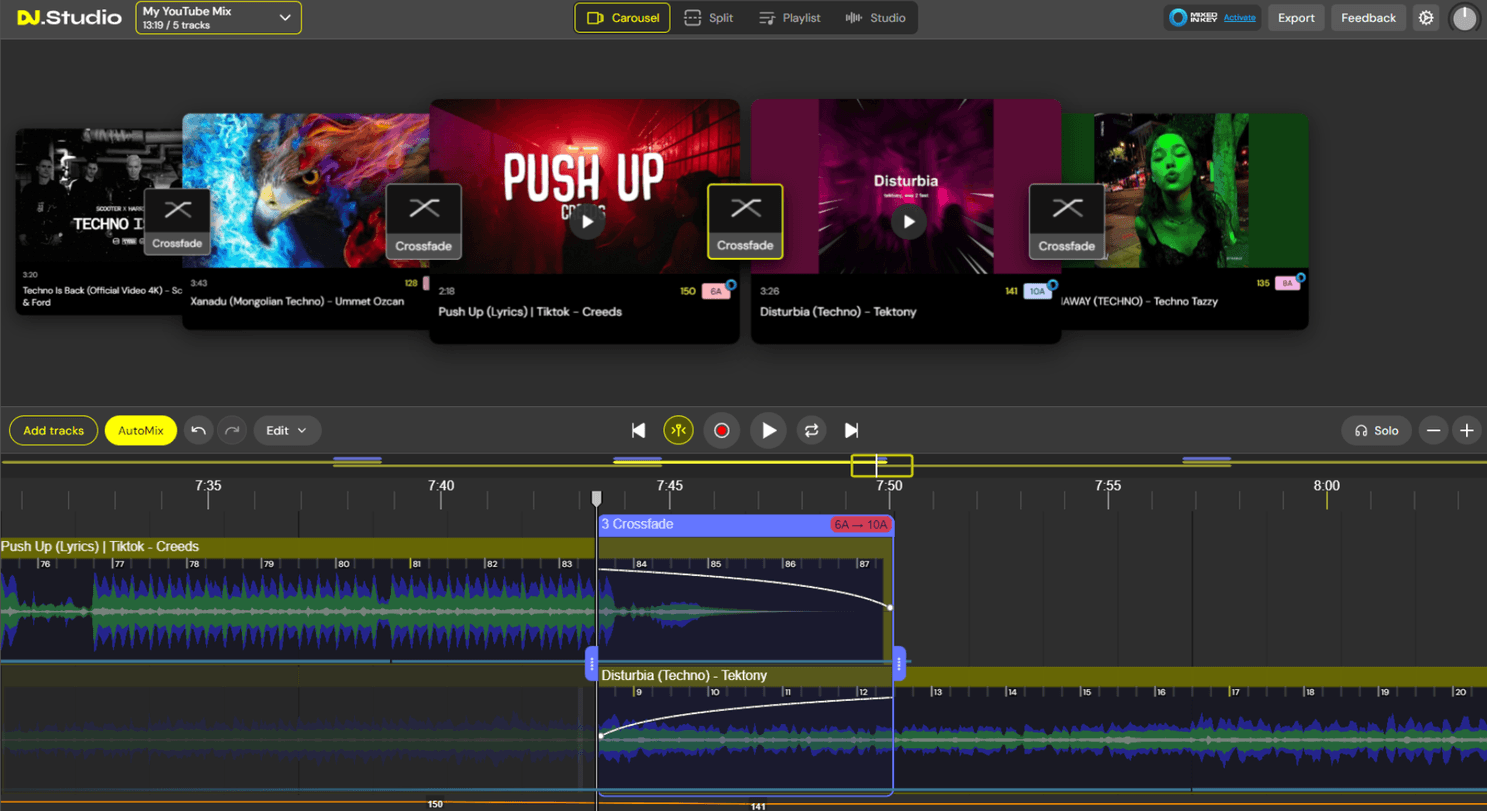The image size is (1487, 811).
Task: Switch to Carousel view tab
Action: (622, 18)
